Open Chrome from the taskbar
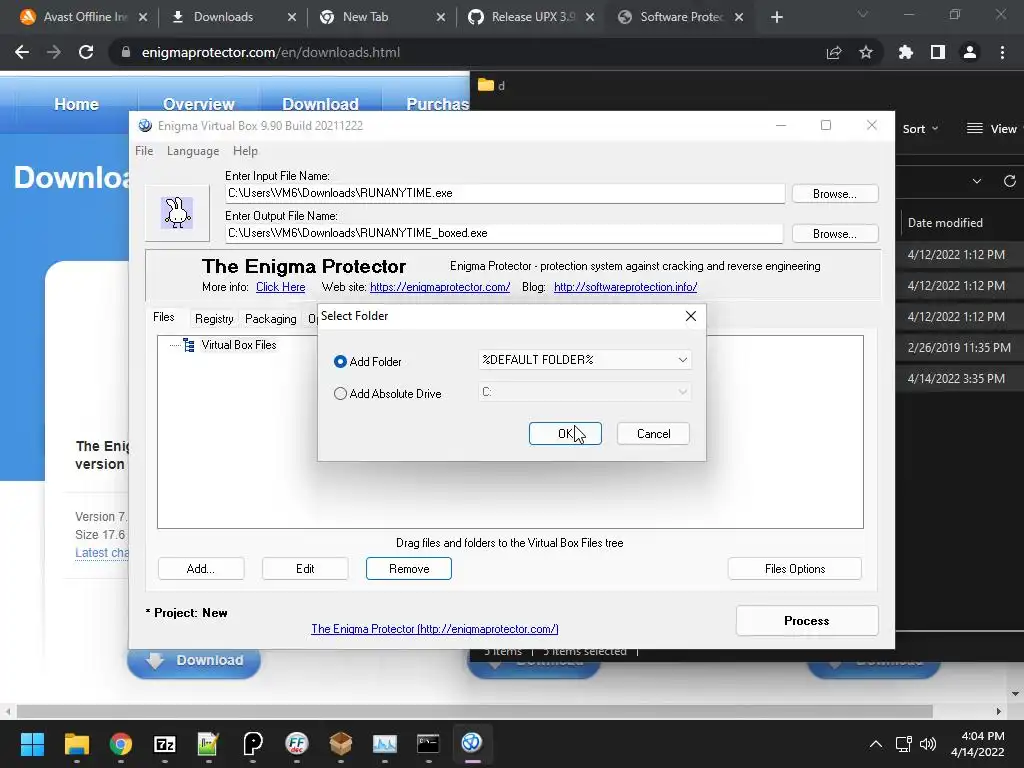The width and height of the screenshot is (1024, 768). tap(121, 744)
